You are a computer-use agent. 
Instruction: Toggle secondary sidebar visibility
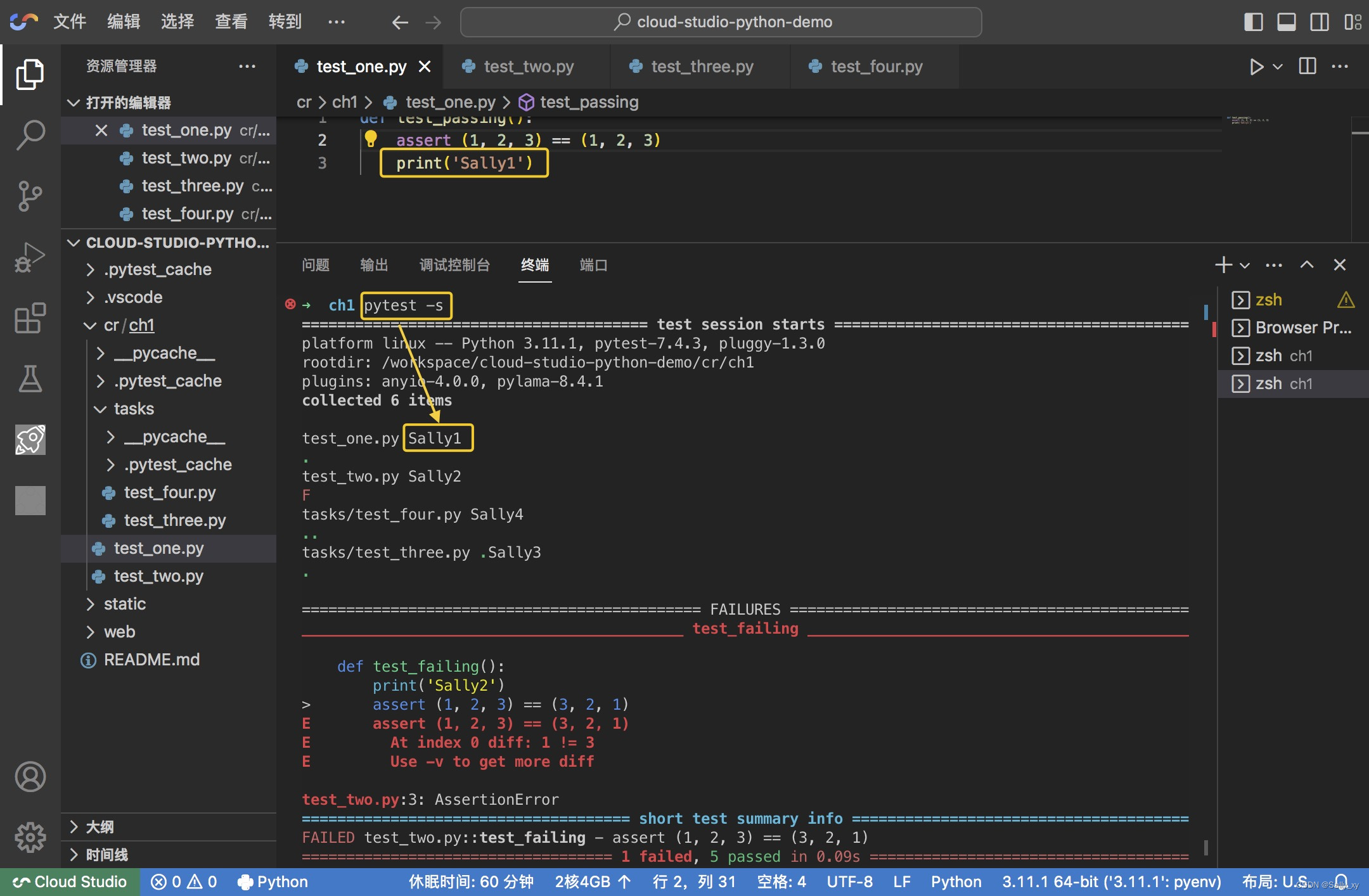[x=1320, y=22]
